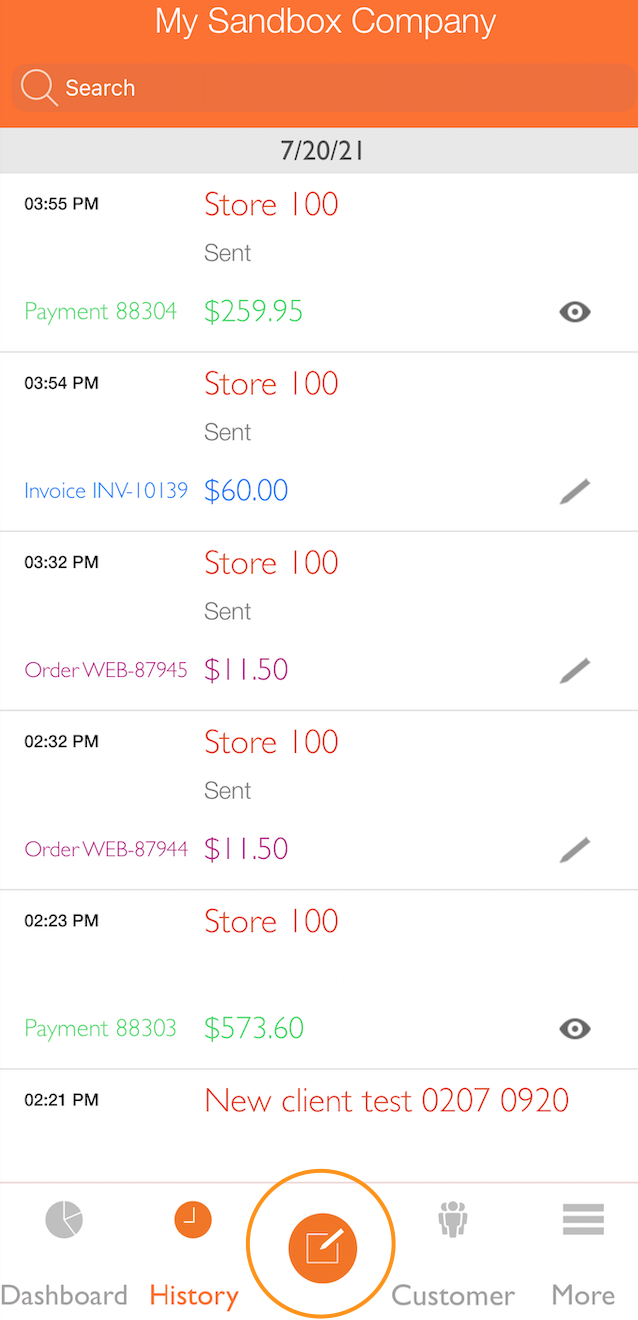Open the New client test 0207 0920 entry

click(386, 1101)
